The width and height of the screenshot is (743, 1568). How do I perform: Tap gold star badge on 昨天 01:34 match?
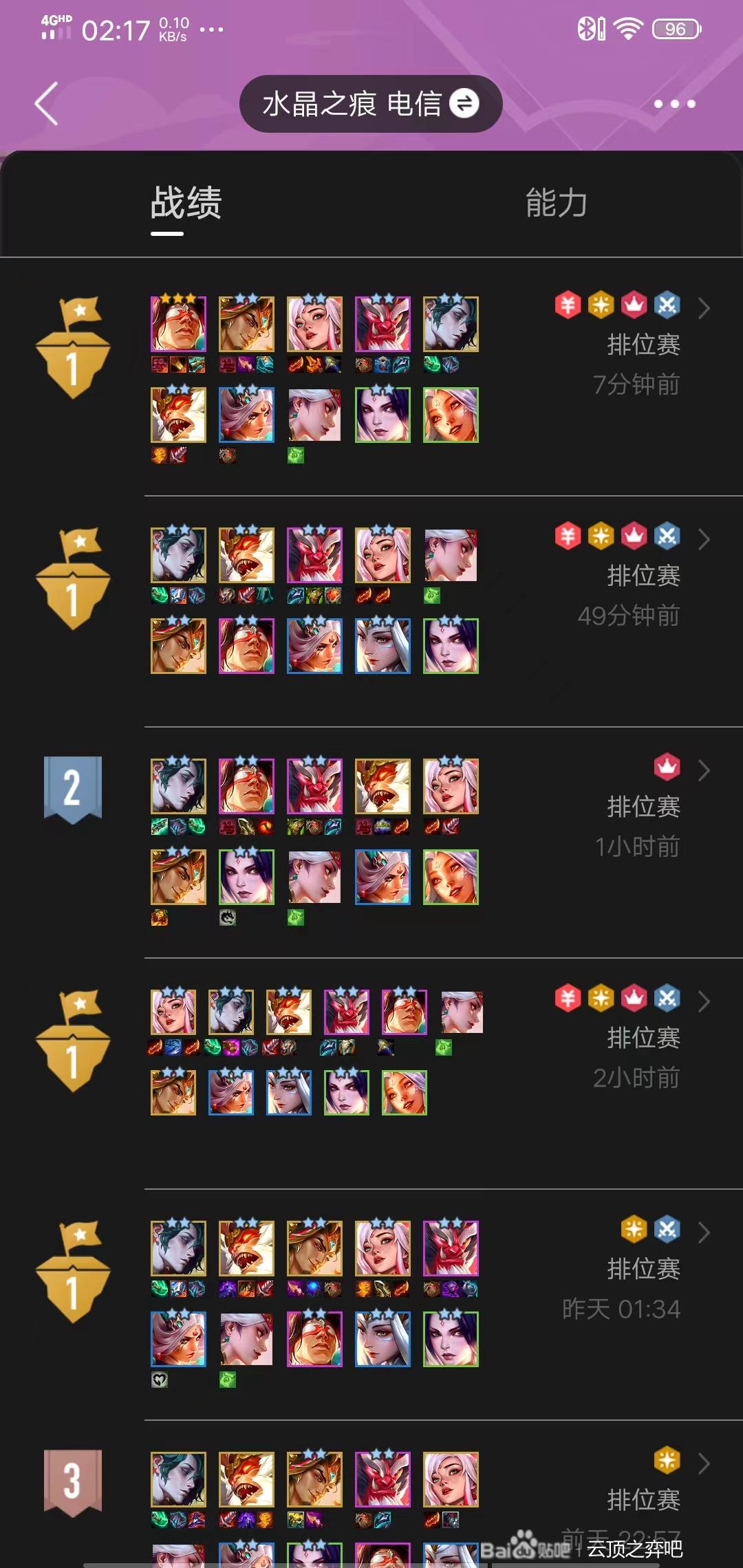[x=634, y=1229]
